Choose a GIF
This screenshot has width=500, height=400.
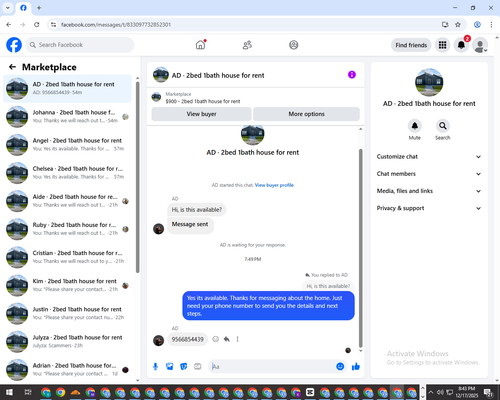(x=198, y=367)
